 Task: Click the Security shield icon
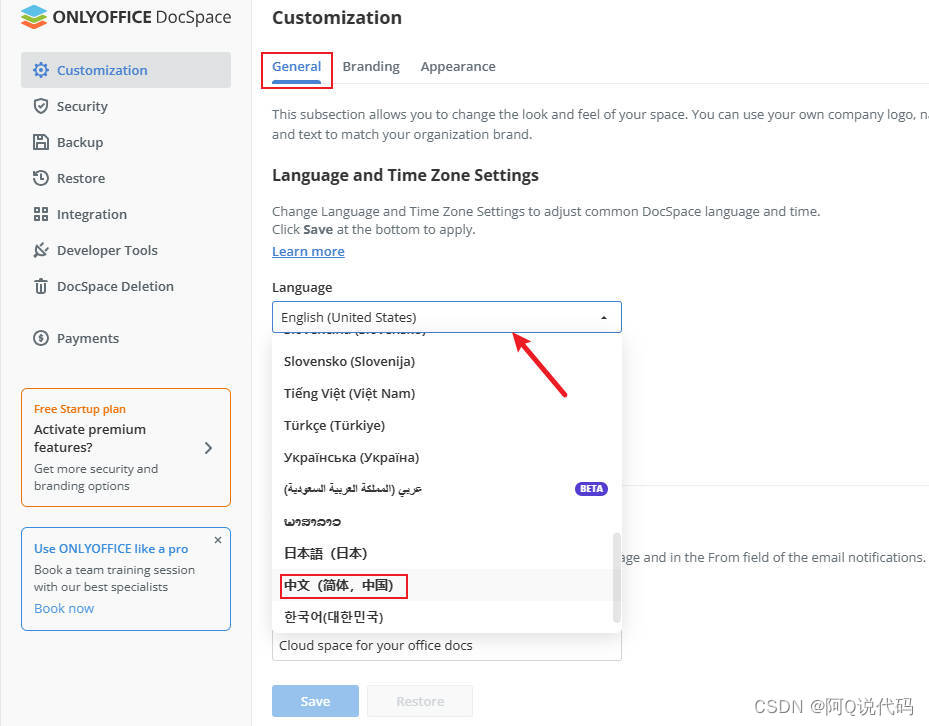tap(41, 106)
